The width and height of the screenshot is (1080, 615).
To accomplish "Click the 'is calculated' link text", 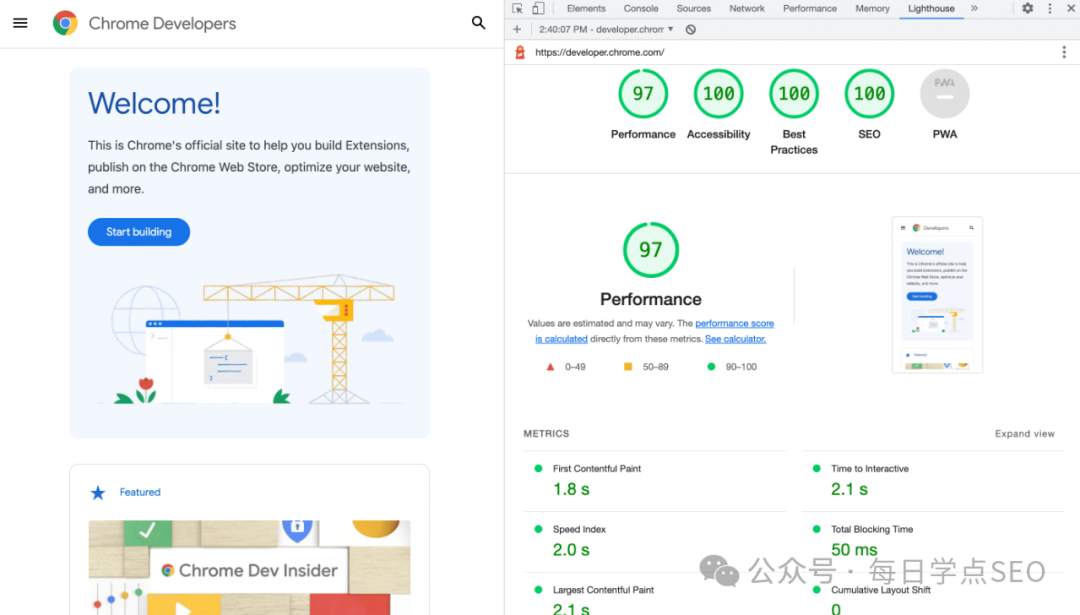I will click(561, 339).
